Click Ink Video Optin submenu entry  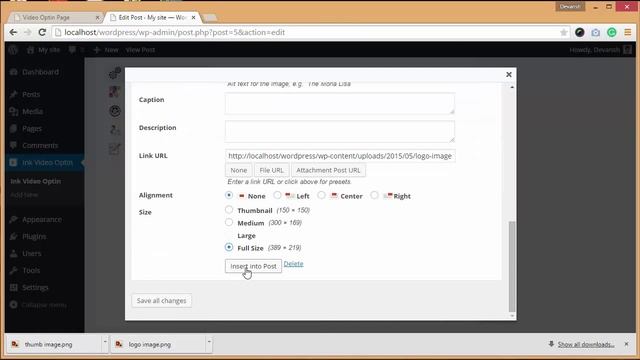tap(36, 181)
